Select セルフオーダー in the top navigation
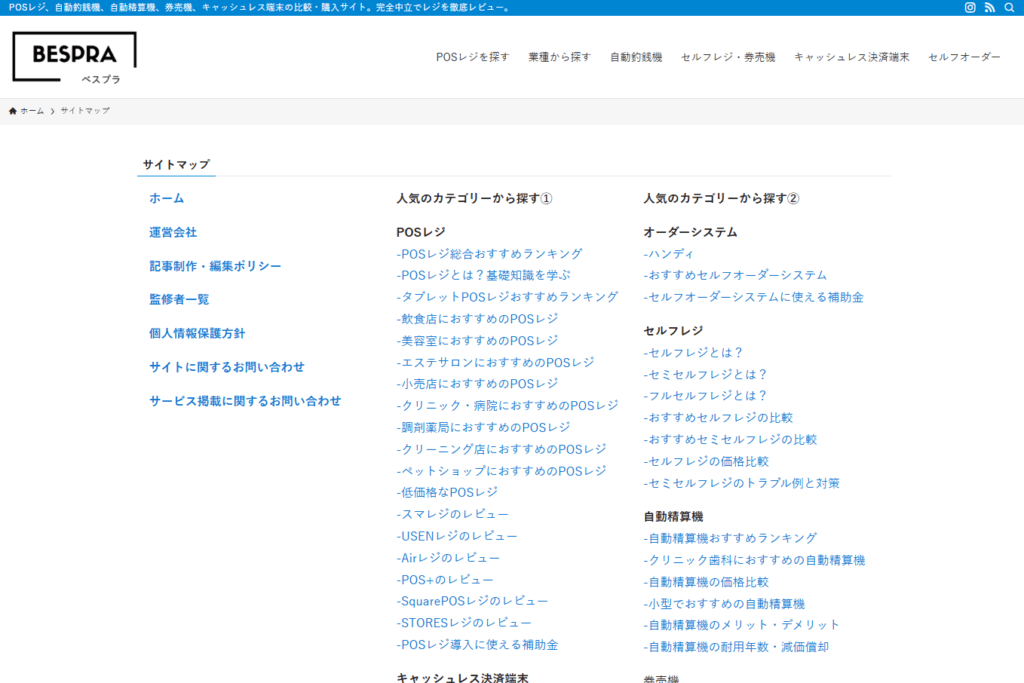1024x683 pixels. point(962,57)
